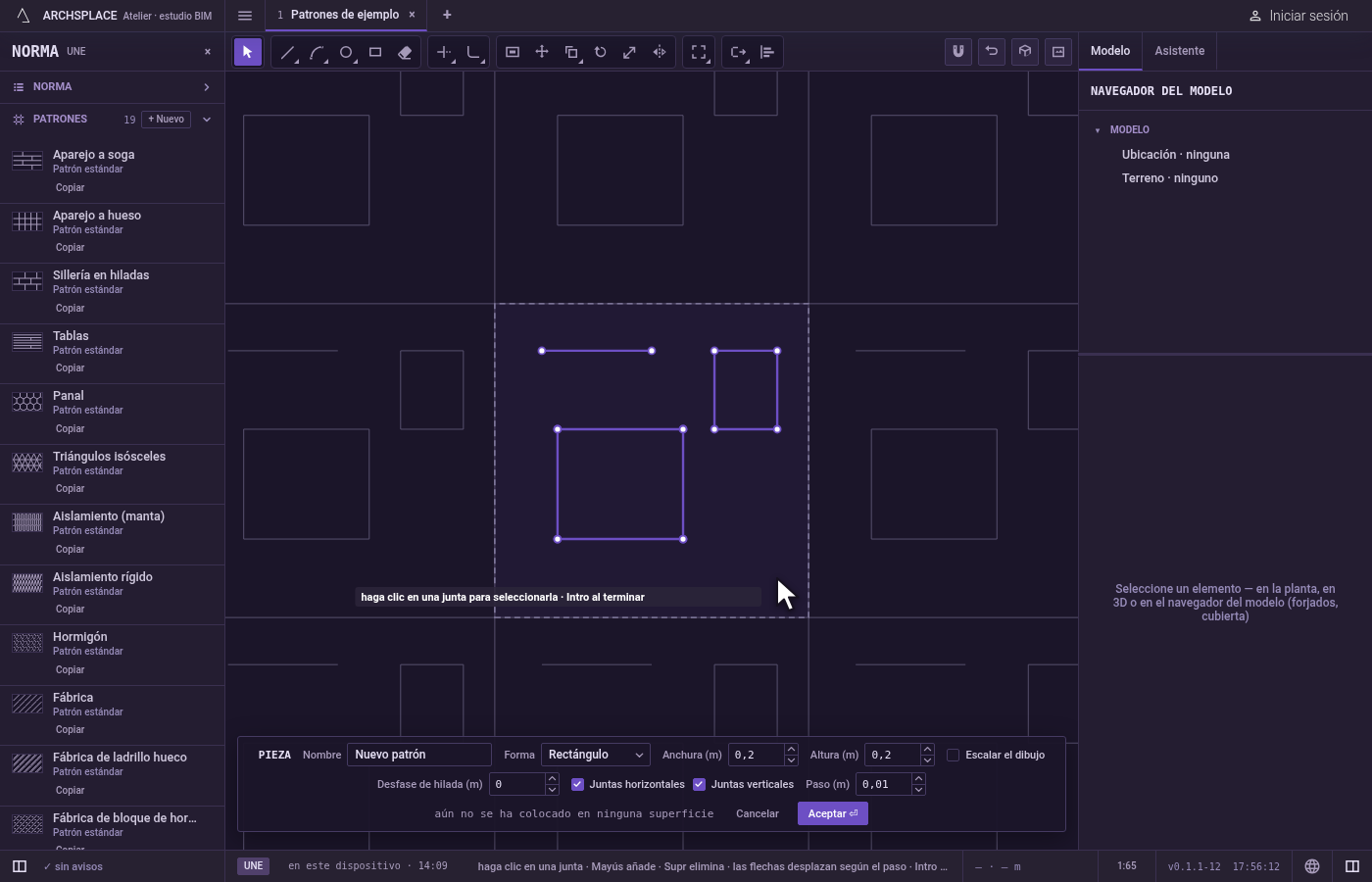Increase the Anchura value with stepper
The image size is (1372, 882).
[791, 750]
